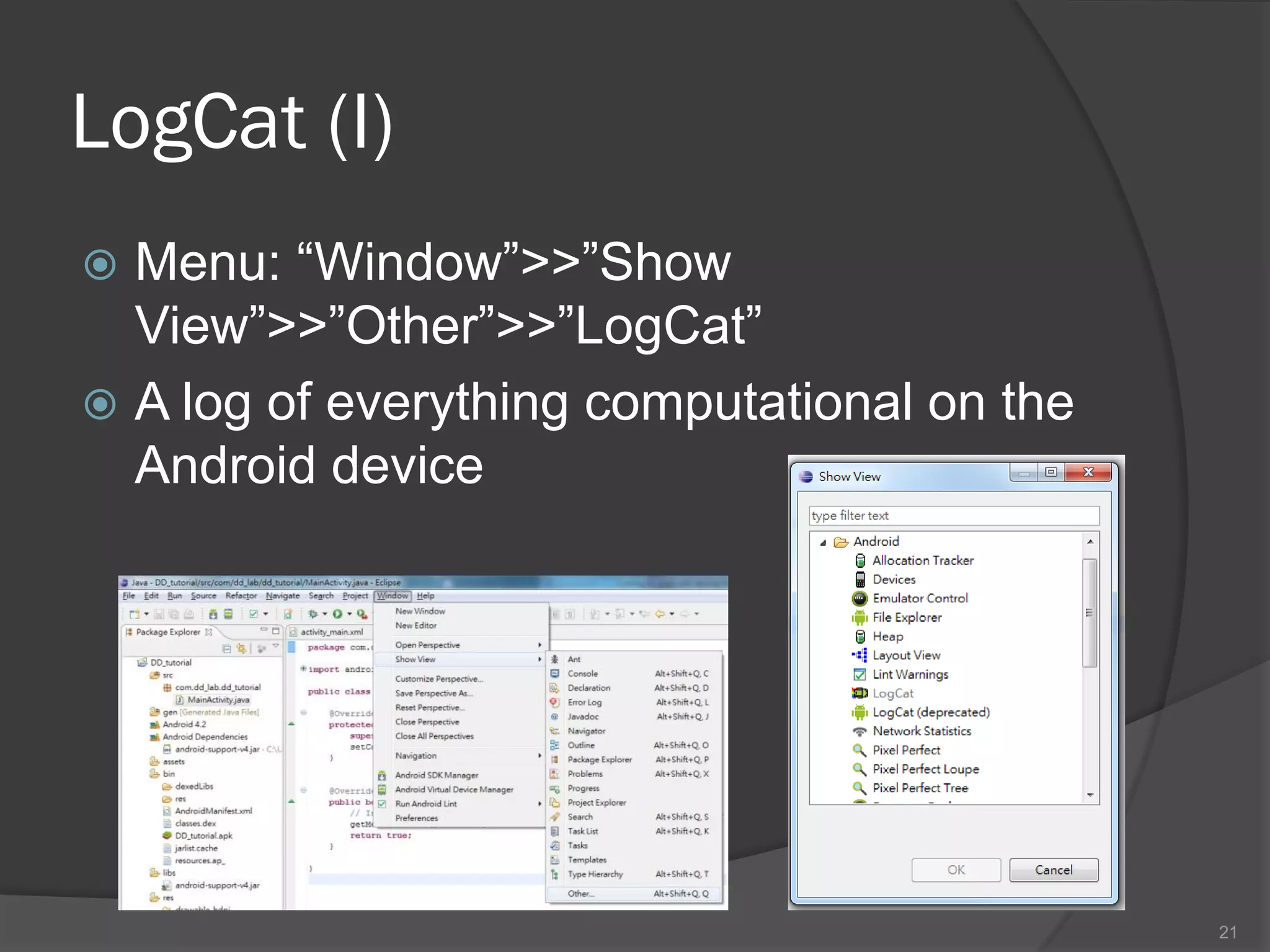This screenshot has width=1270, height=952.
Task: Close the Package Explorer tab
Action: (x=209, y=632)
